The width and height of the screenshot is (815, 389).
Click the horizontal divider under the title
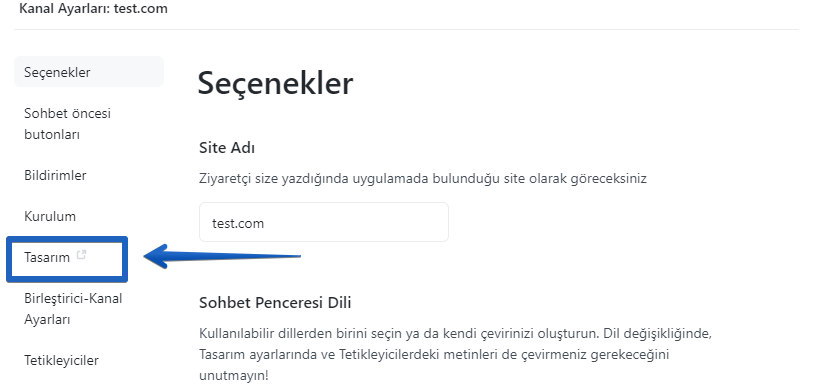coord(406,30)
